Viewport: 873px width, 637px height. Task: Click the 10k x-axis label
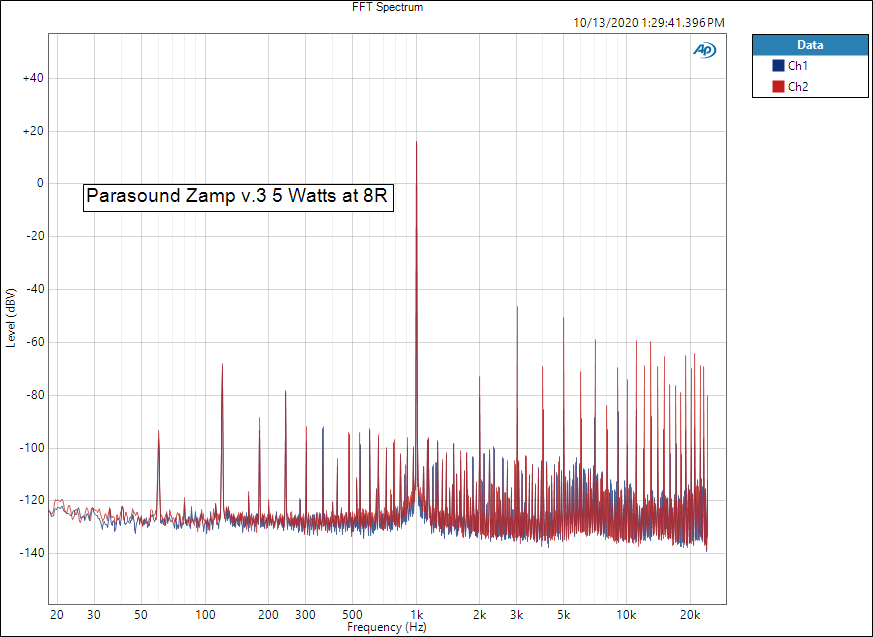tap(626, 615)
